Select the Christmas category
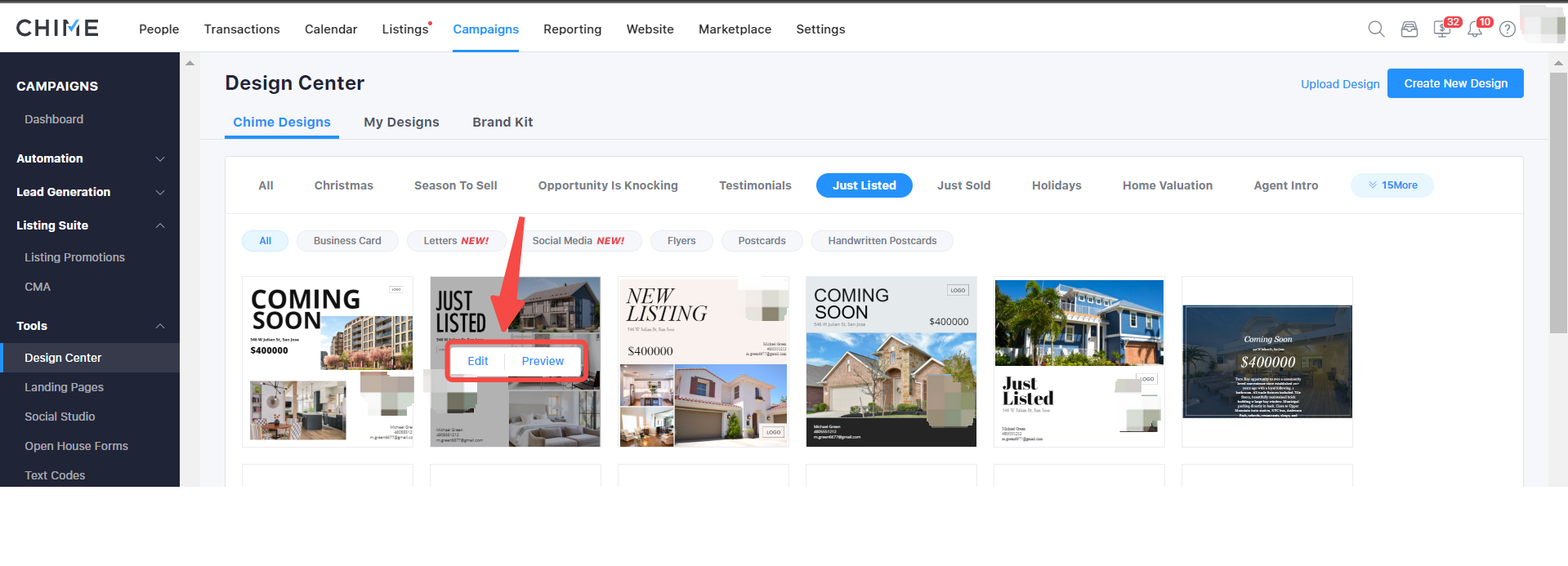Screen dimensions: 1568x566 [x=344, y=185]
